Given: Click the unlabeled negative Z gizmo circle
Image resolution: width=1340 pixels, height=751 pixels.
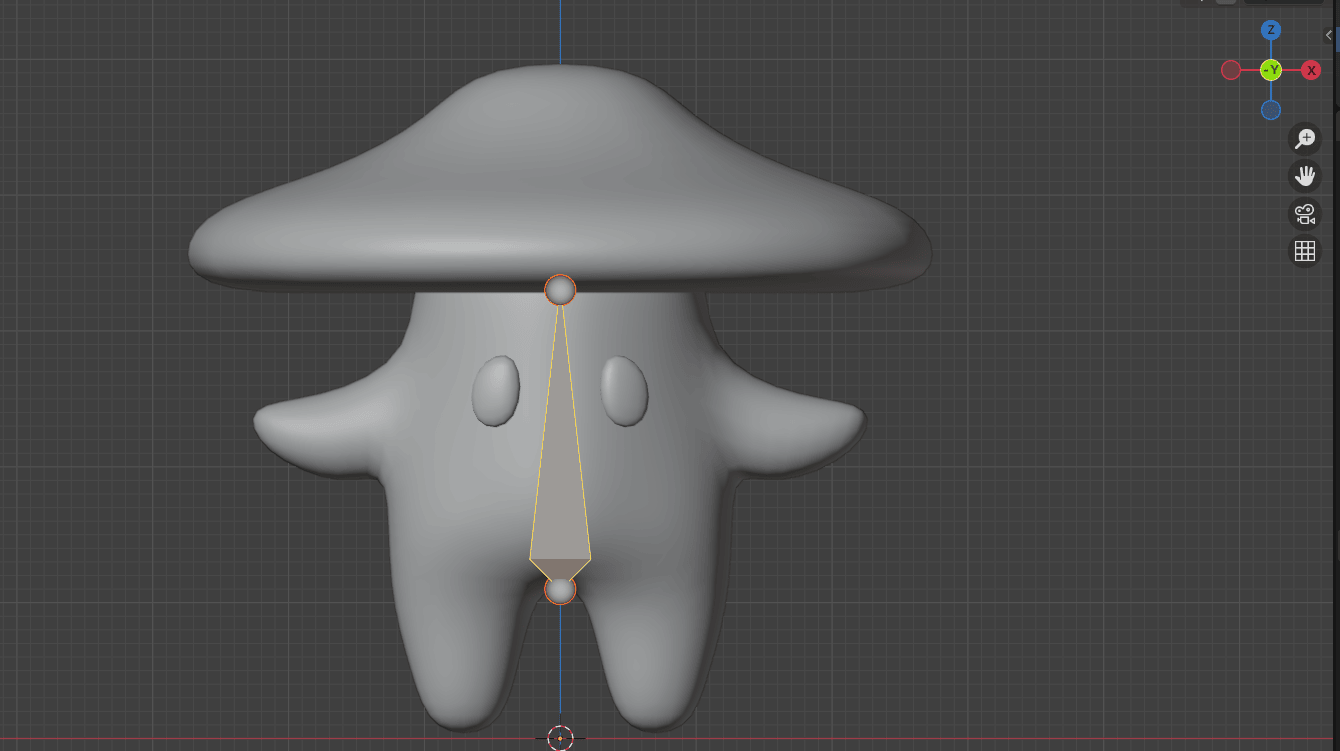Looking at the screenshot, I should (1271, 110).
